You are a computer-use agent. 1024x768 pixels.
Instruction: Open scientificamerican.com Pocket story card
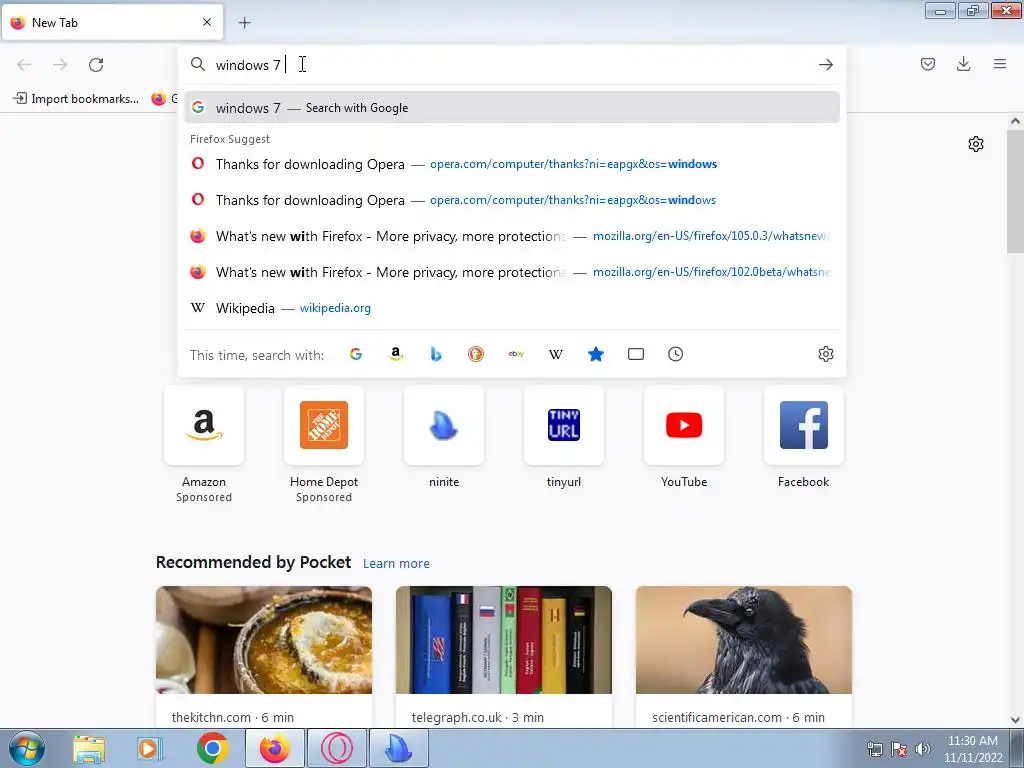[x=744, y=656]
